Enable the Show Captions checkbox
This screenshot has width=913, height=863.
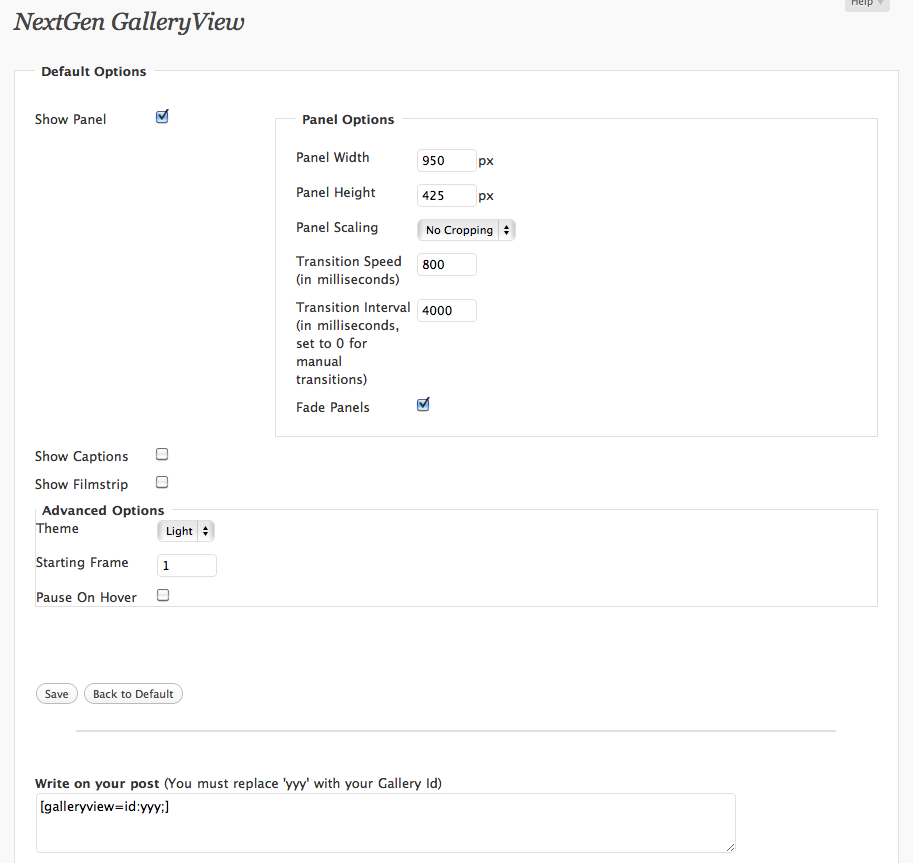162,454
